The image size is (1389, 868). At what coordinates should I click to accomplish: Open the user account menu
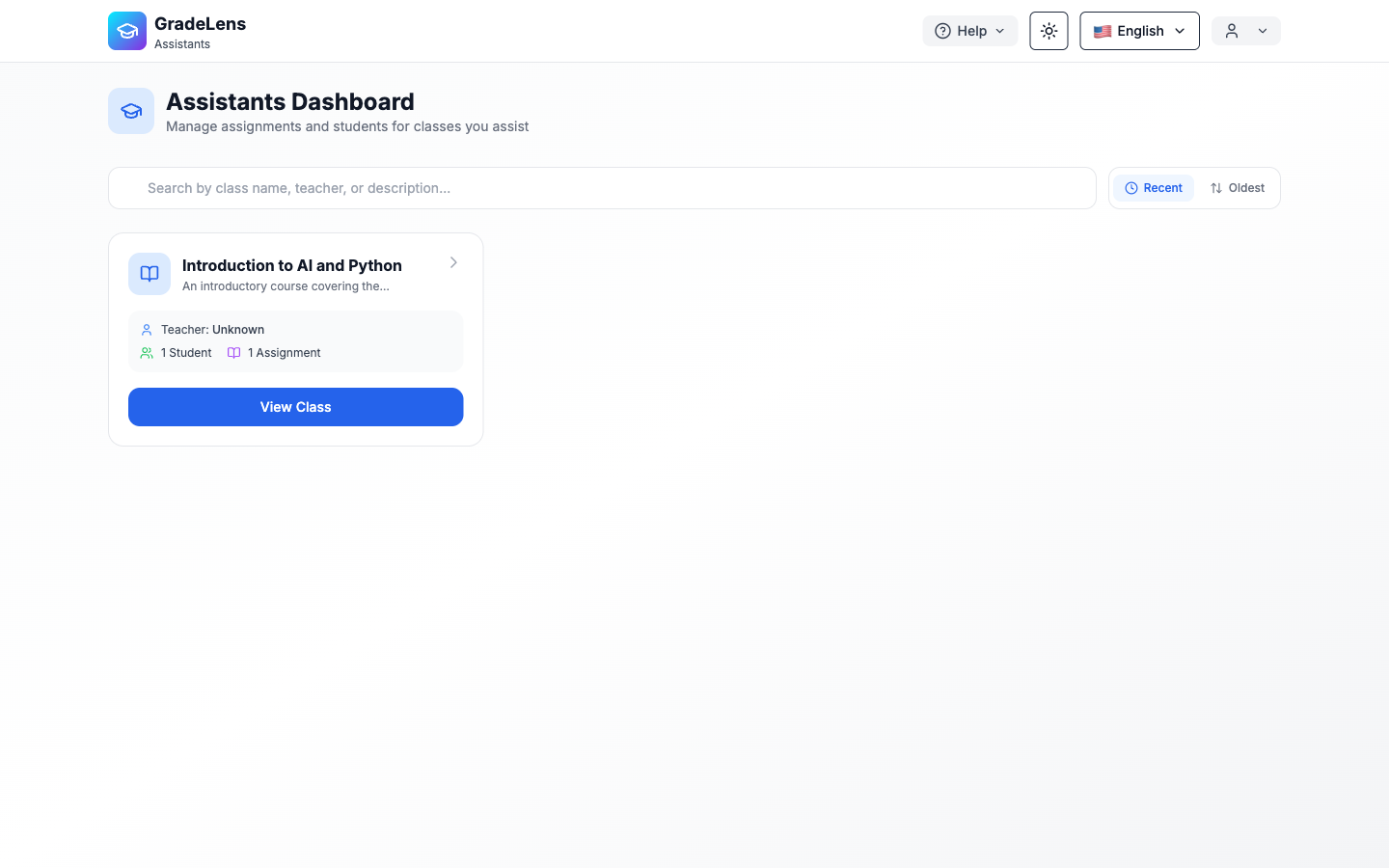[x=1245, y=31]
